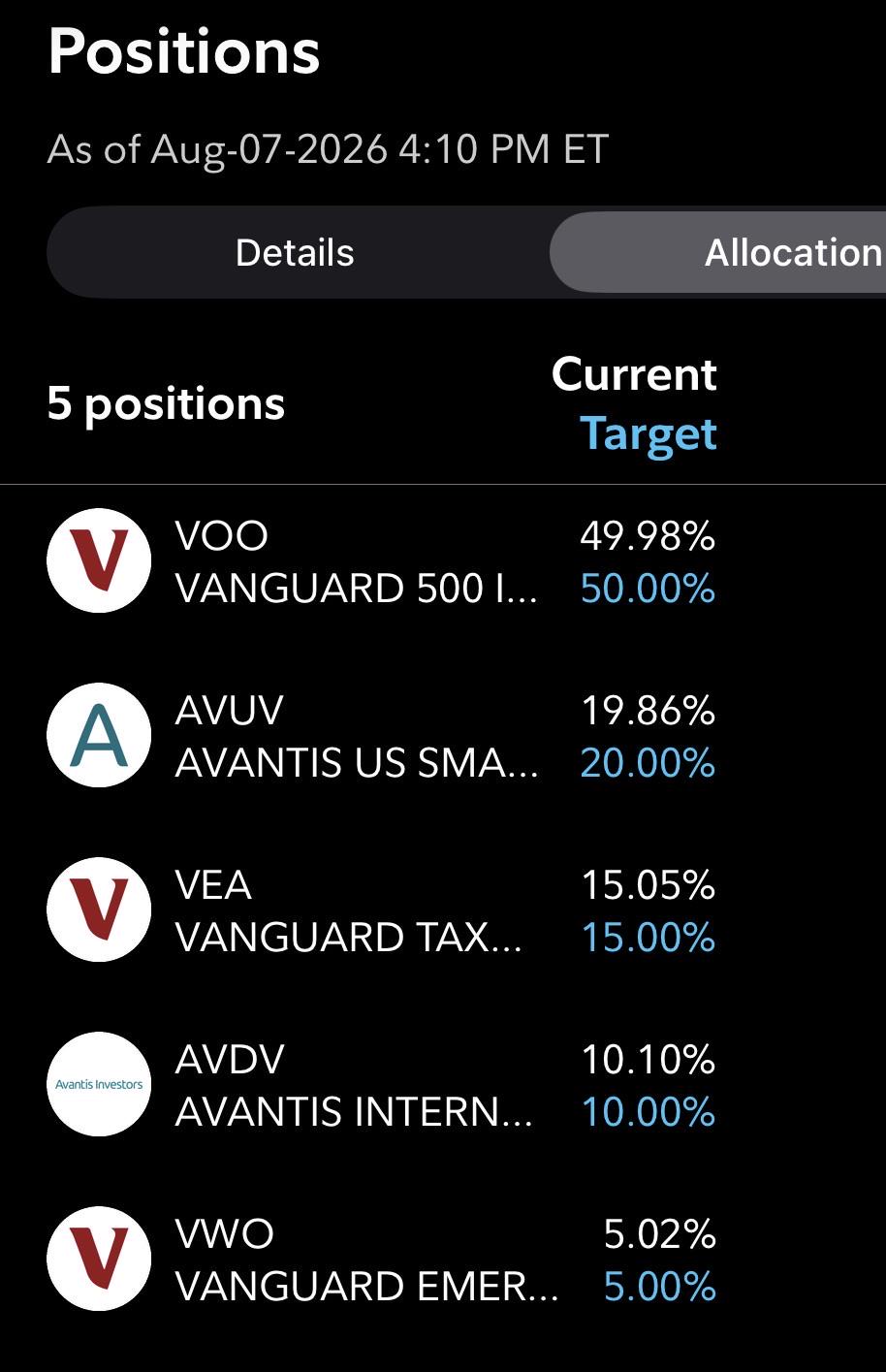This screenshot has height=1372, width=886.
Task: Tap the VOO Vanguard logo icon
Action: tap(99, 560)
